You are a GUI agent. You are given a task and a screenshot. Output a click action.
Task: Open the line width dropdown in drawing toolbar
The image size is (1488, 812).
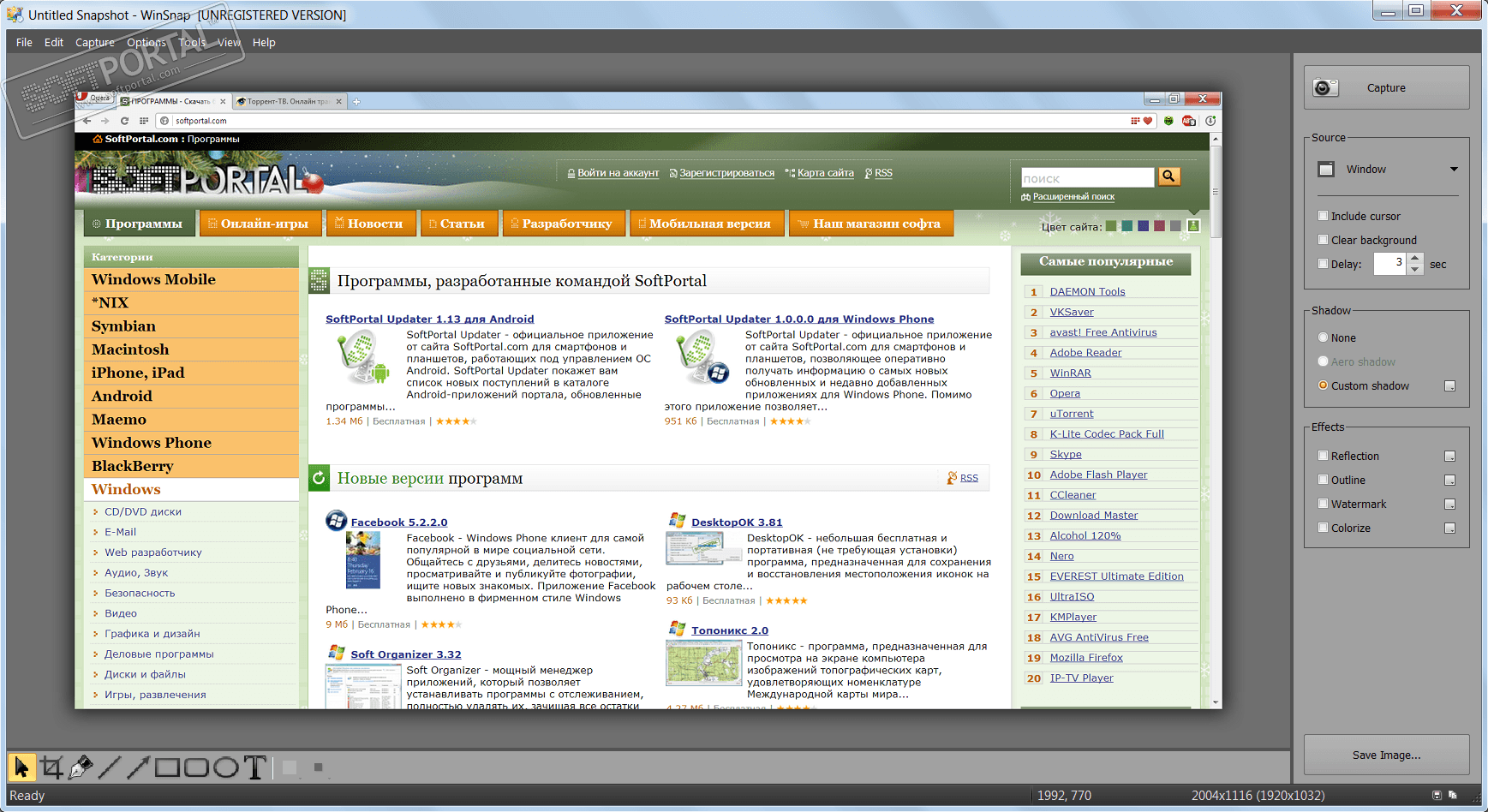point(319,767)
